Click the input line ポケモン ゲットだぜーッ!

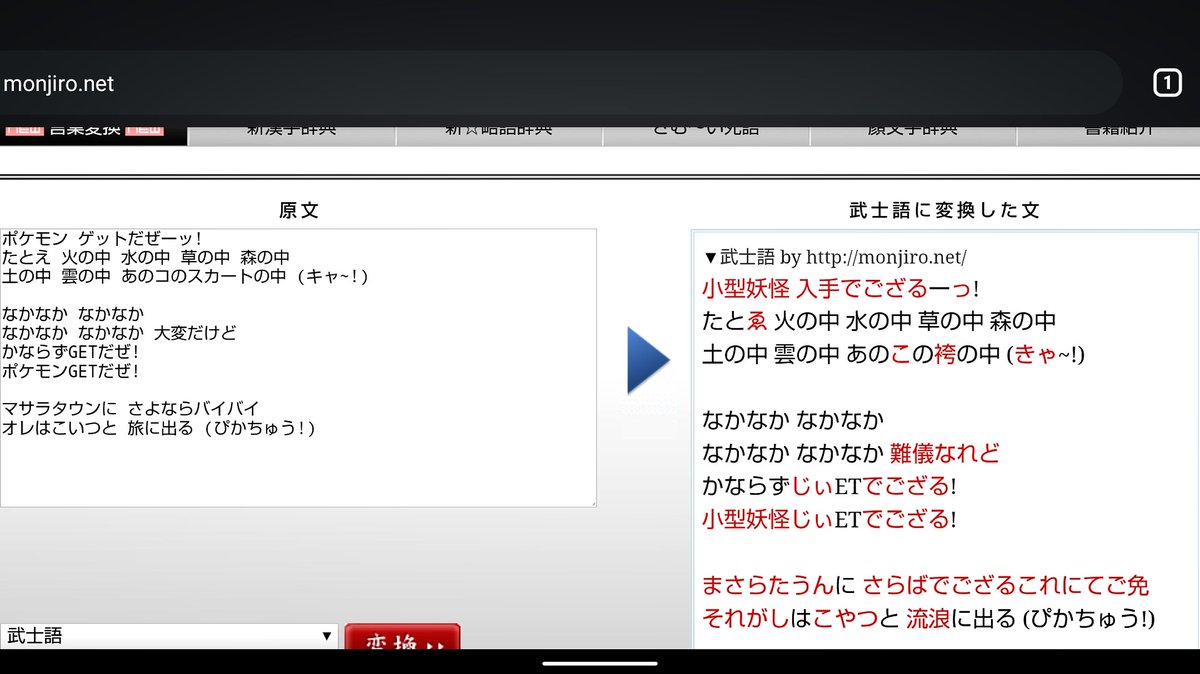(x=102, y=239)
